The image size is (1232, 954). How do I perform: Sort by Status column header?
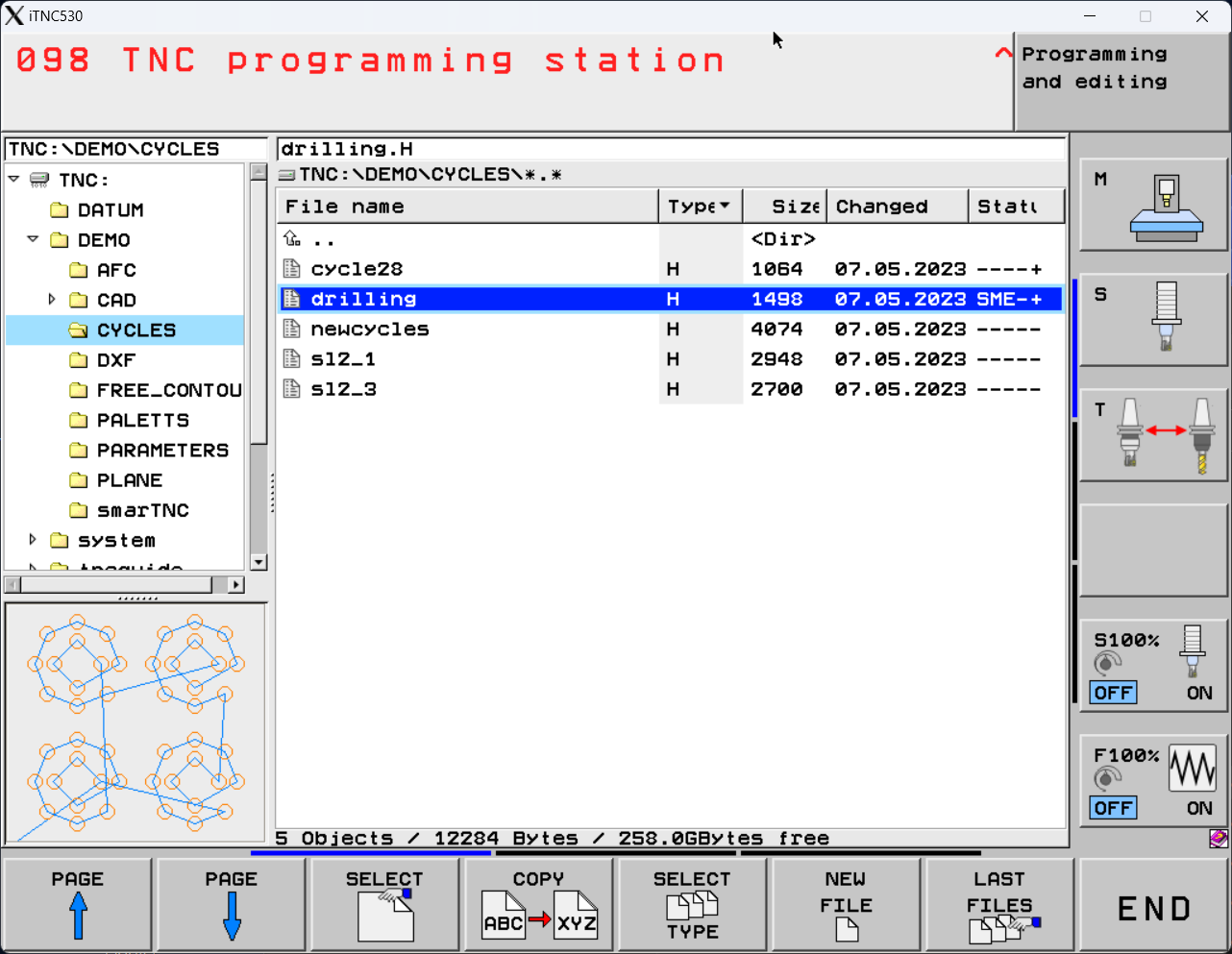pyautogui.click(x=1017, y=207)
